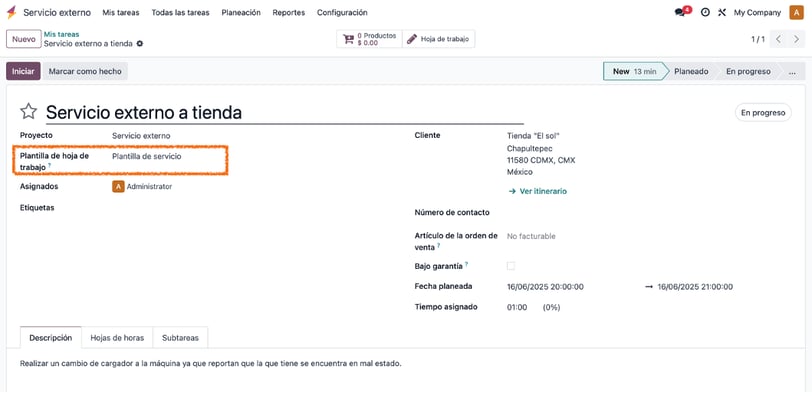Click the orange user avatar in header
Screen dimensions: 812x396
pos(796,12)
